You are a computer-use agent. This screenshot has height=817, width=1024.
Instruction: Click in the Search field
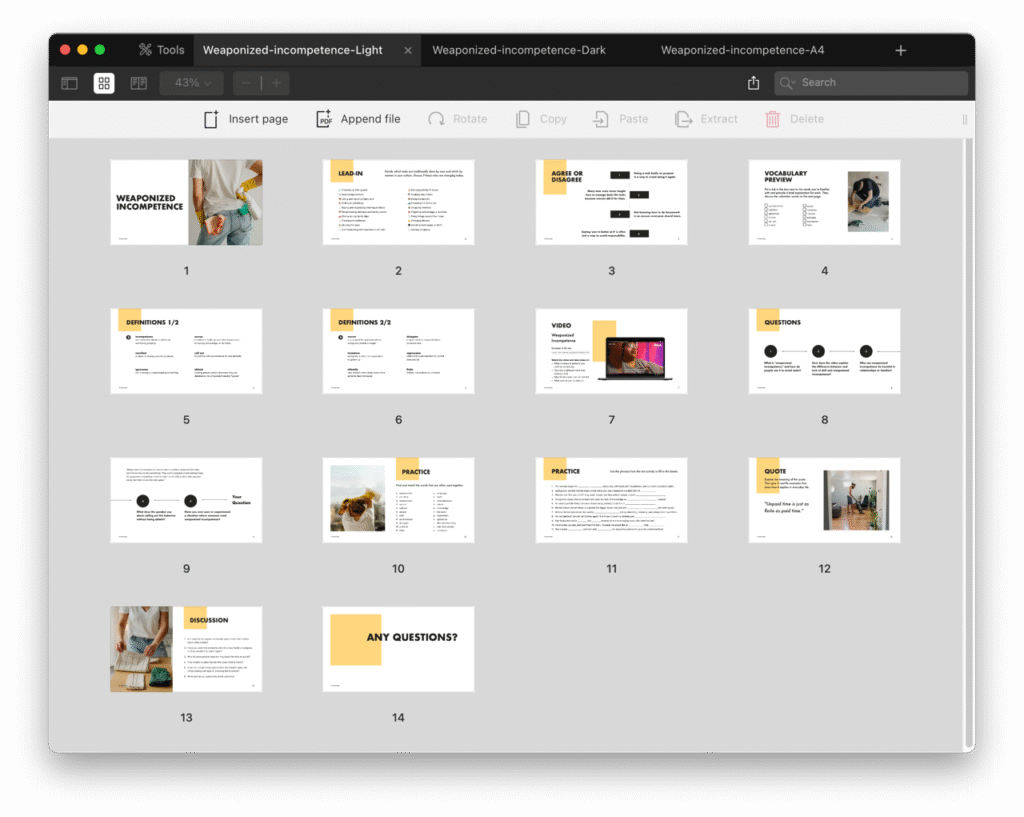coord(880,83)
